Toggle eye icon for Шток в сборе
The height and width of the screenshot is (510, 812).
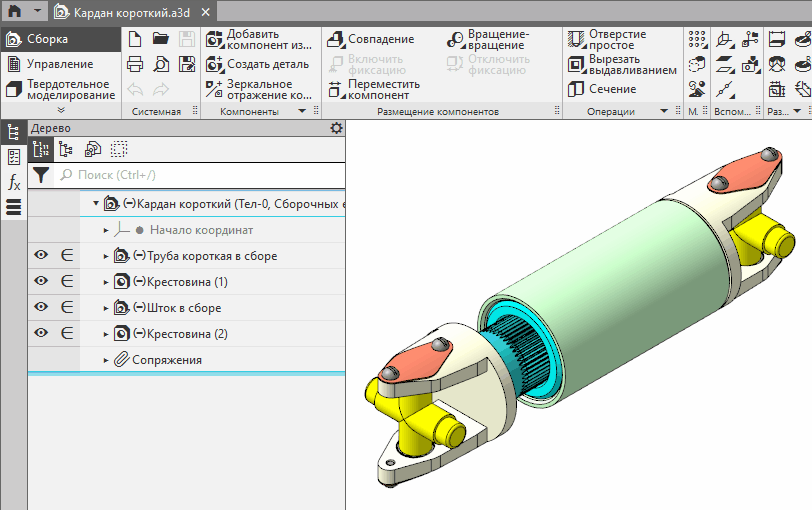42,308
